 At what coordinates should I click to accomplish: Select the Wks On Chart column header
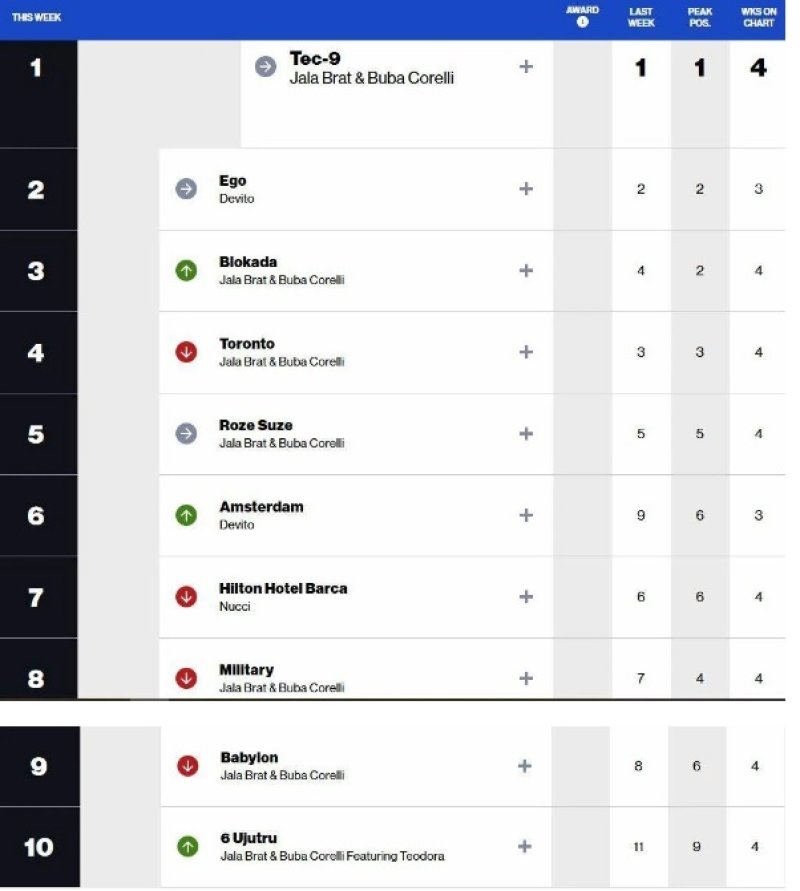click(759, 17)
